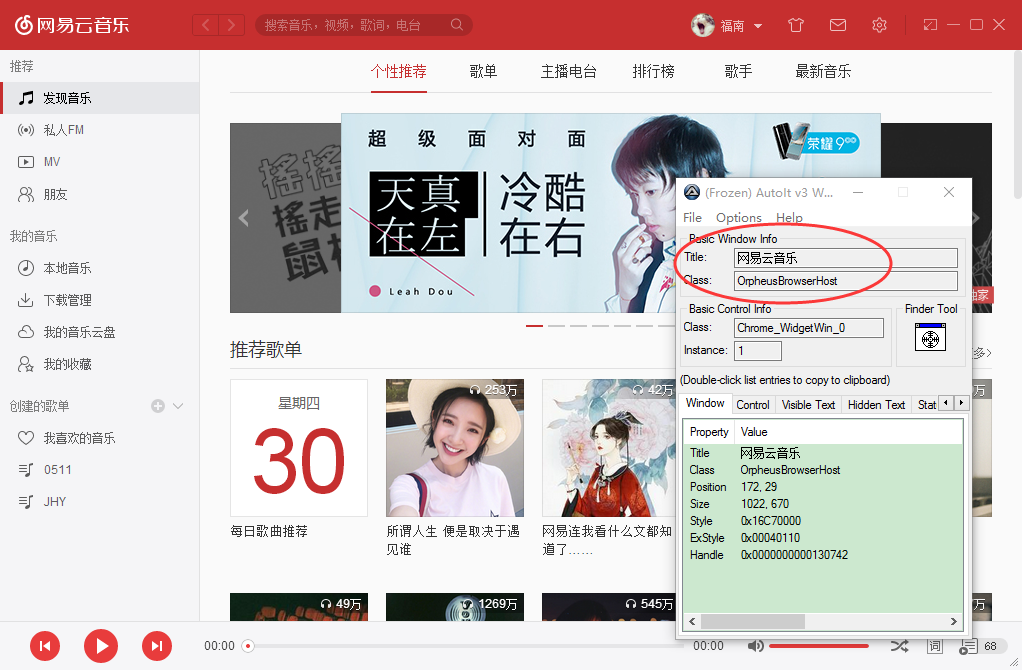Open the 253万 plays playlist cover
Image resolution: width=1022 pixels, height=670 pixels.
(x=455, y=448)
